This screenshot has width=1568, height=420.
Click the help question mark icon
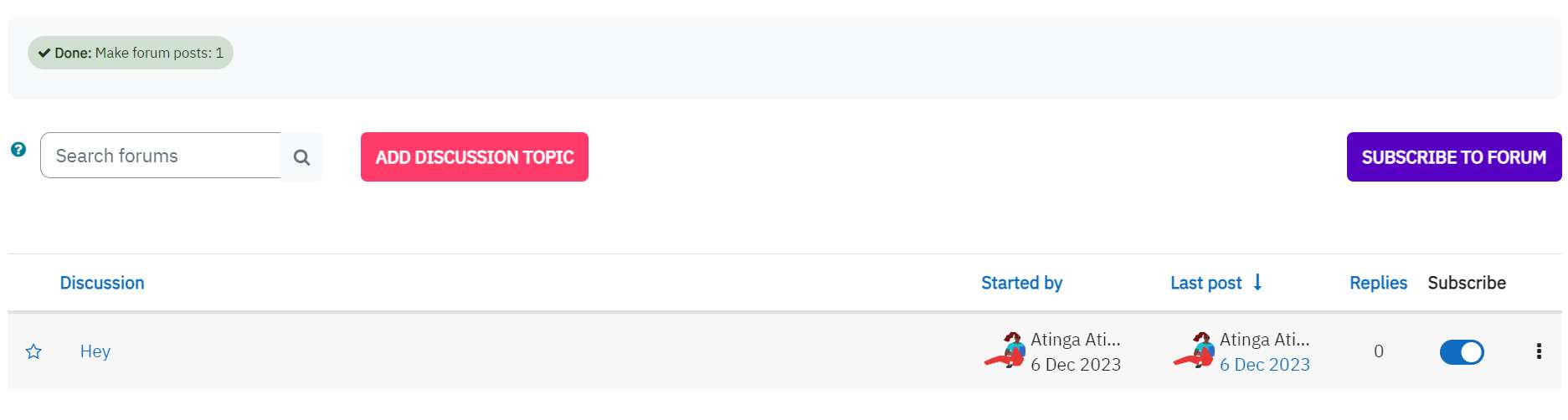click(18, 150)
